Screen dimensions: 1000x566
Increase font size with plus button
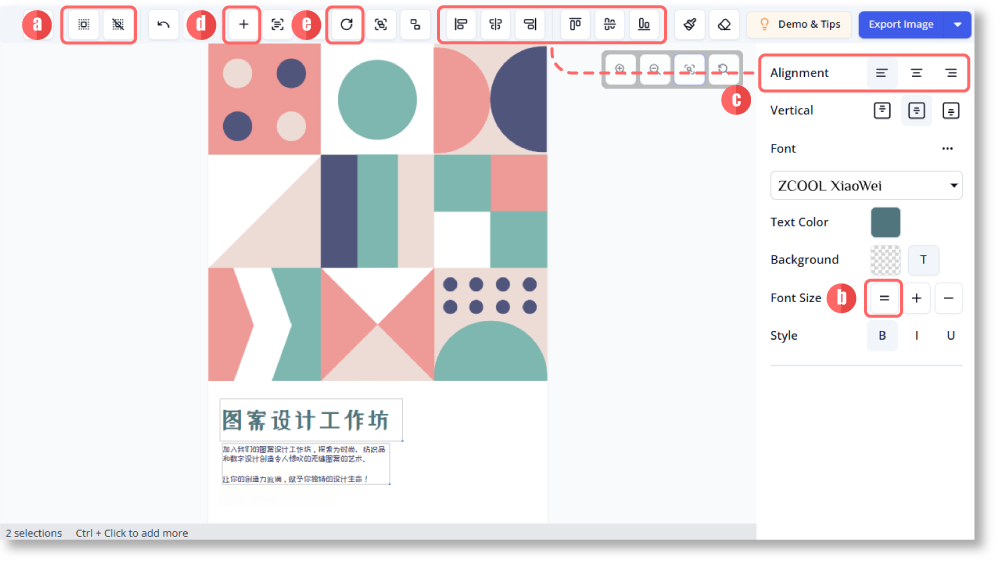click(916, 298)
